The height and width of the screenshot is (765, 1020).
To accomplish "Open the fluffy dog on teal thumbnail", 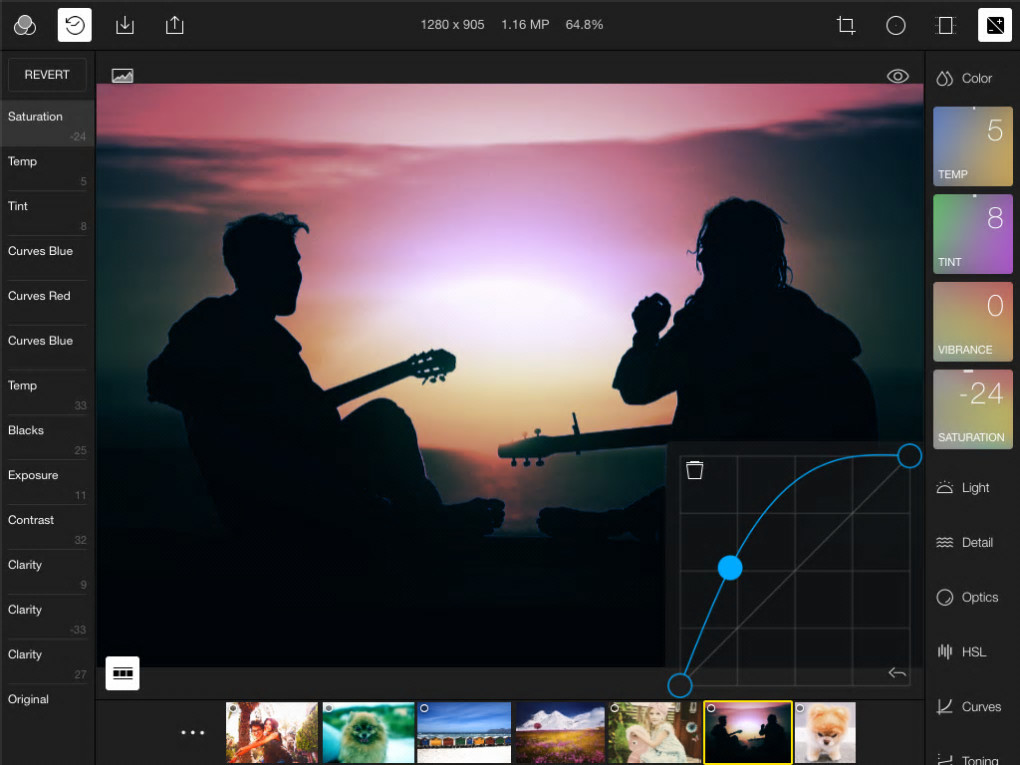I will point(368,732).
